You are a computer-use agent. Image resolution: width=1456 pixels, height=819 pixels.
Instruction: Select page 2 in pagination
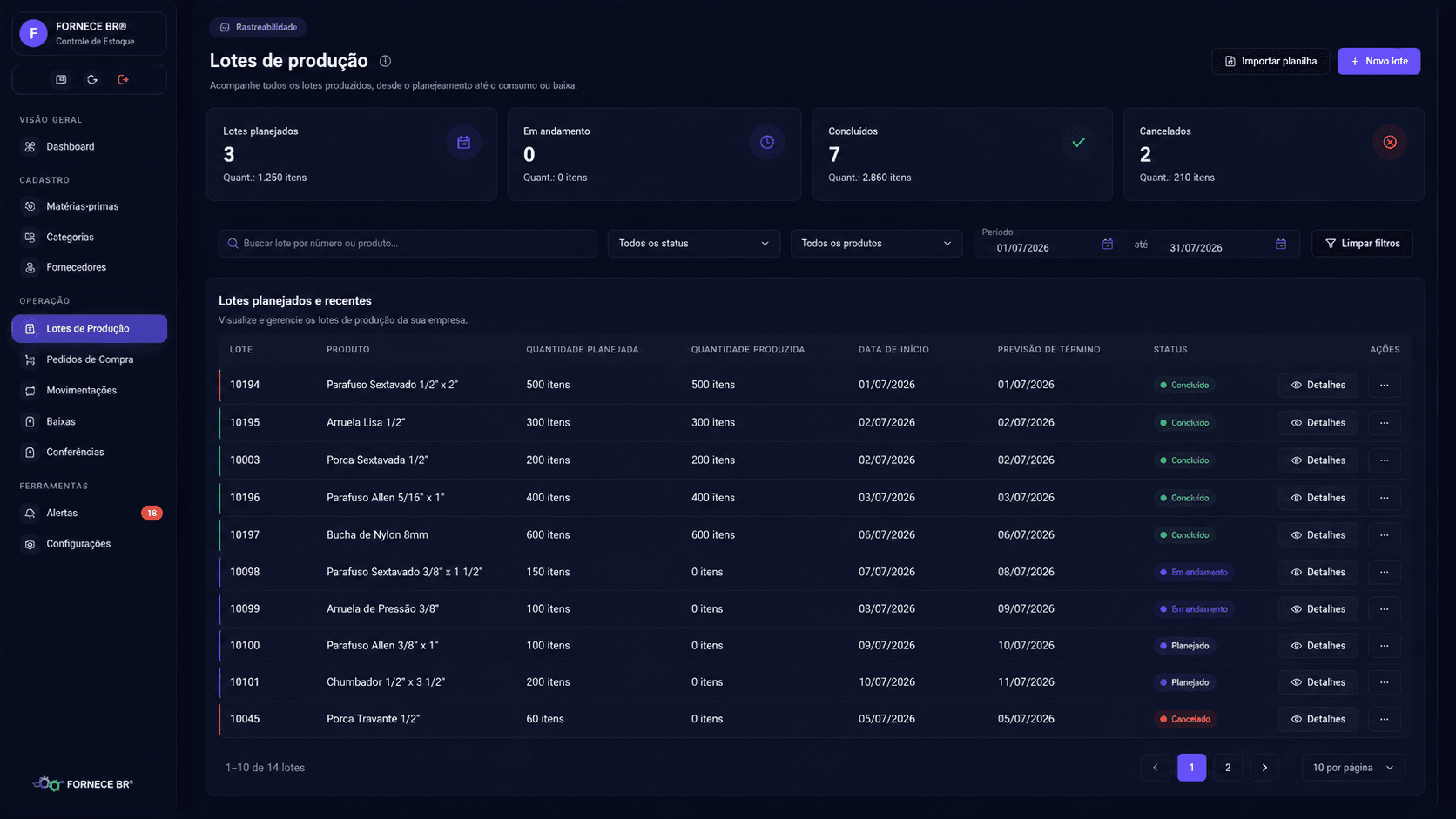[x=1228, y=768]
